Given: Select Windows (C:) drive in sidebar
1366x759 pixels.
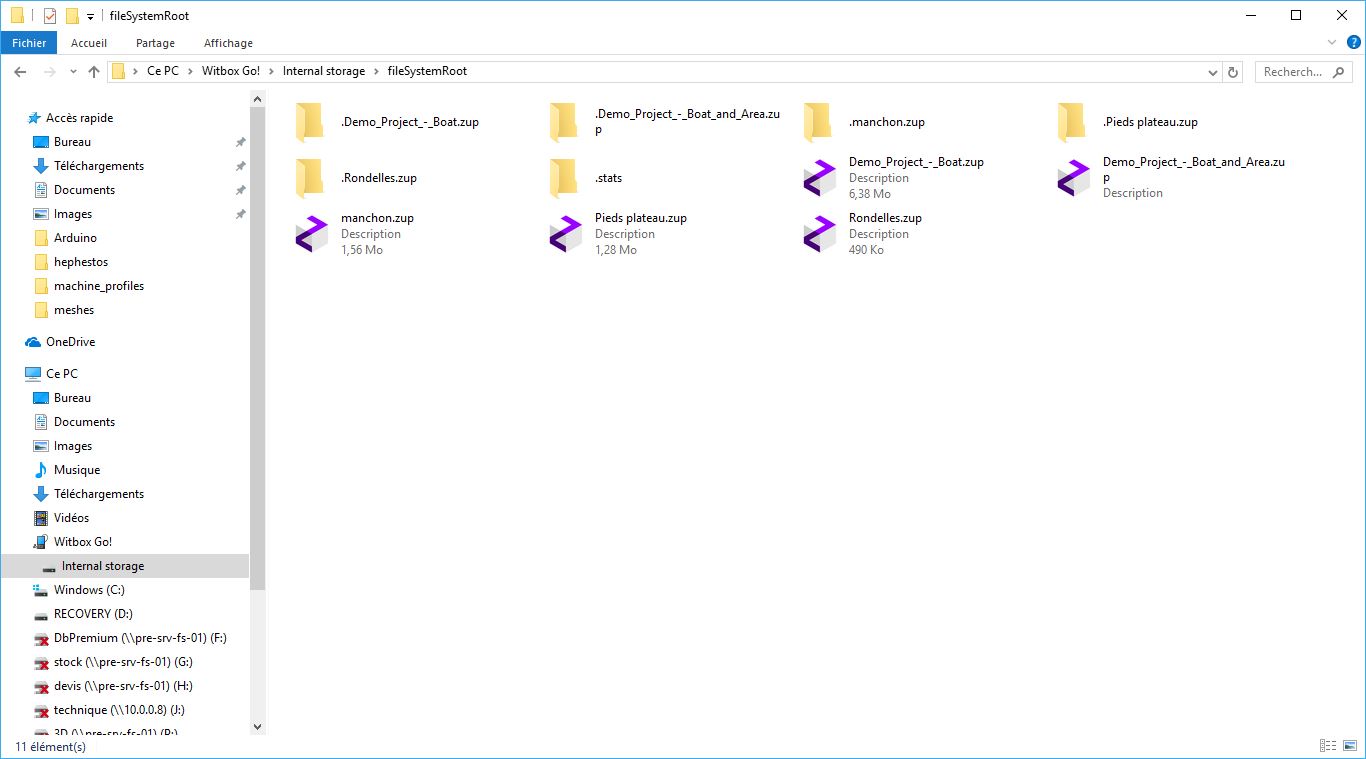Looking at the screenshot, I should click(89, 590).
